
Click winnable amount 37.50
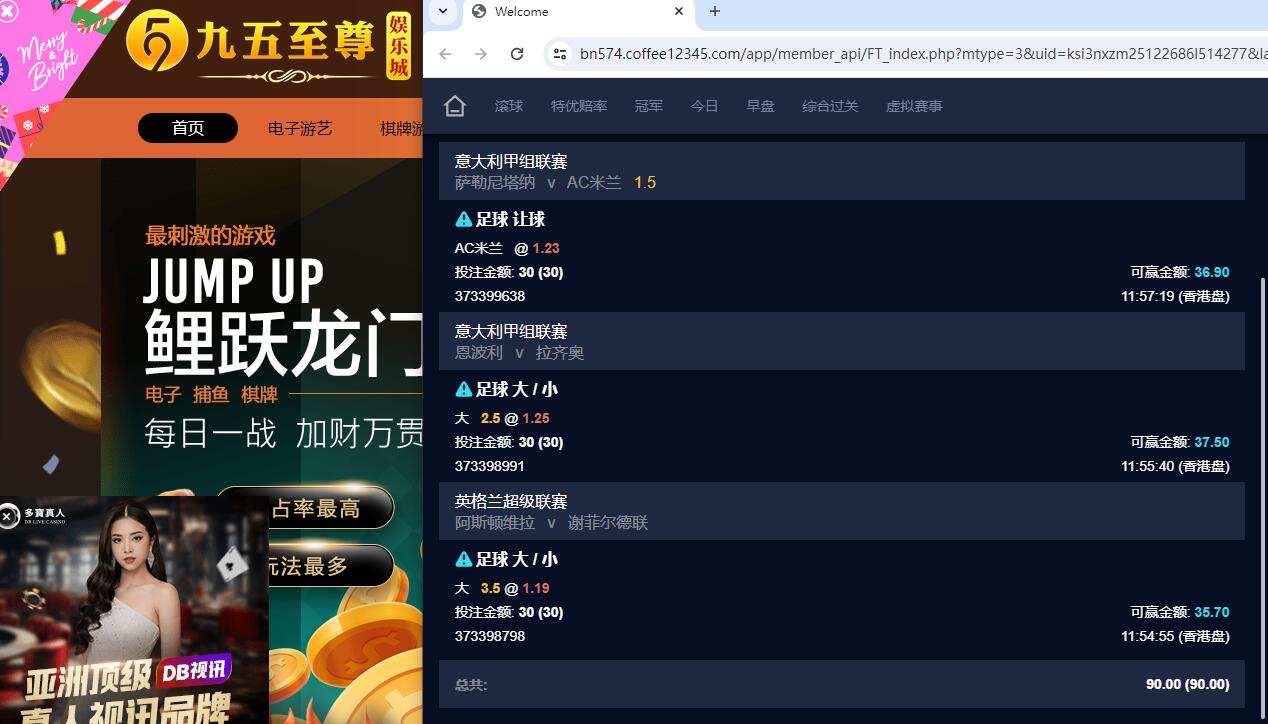1212,442
